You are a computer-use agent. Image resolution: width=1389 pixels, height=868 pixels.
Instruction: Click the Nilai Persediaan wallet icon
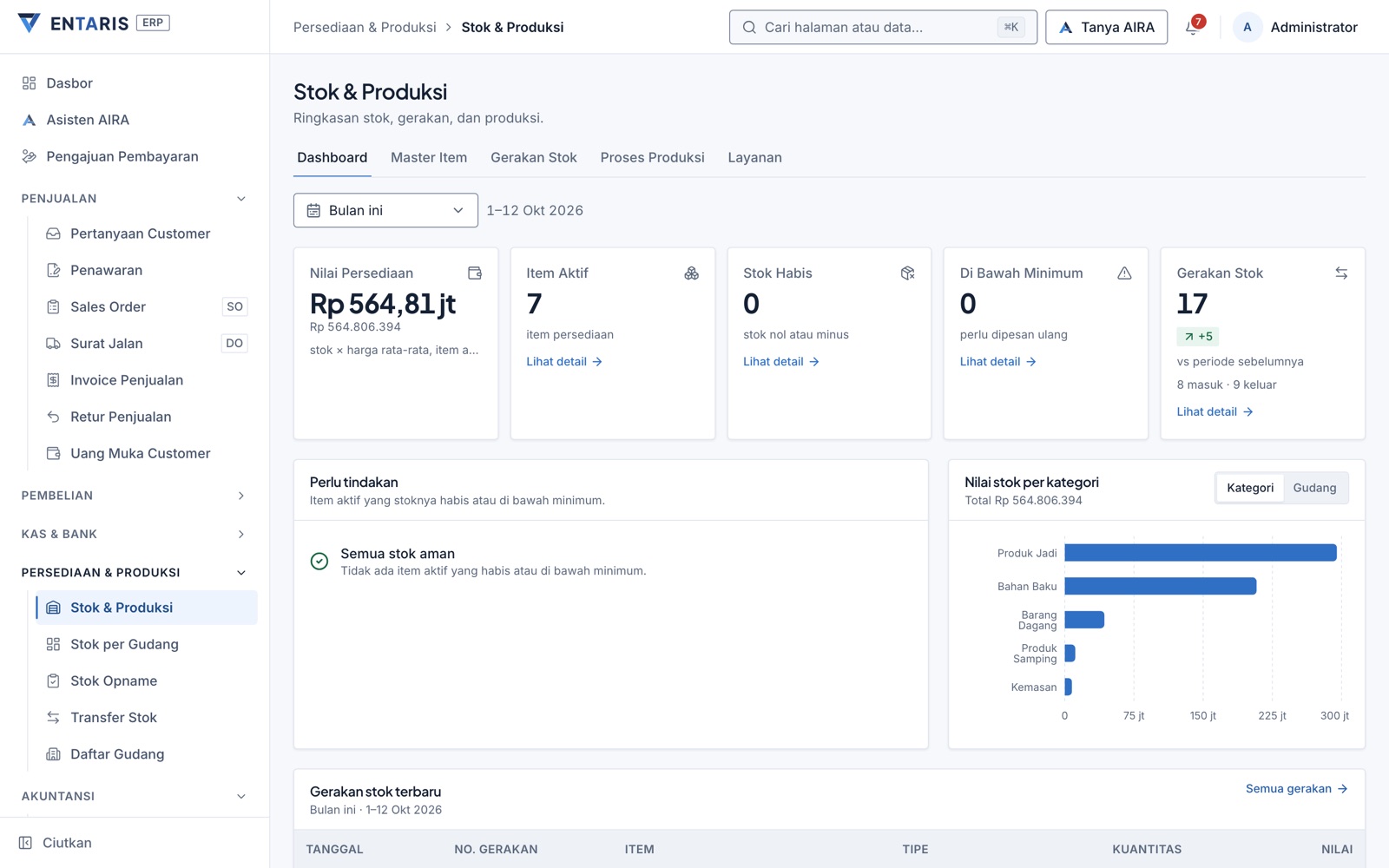(475, 273)
